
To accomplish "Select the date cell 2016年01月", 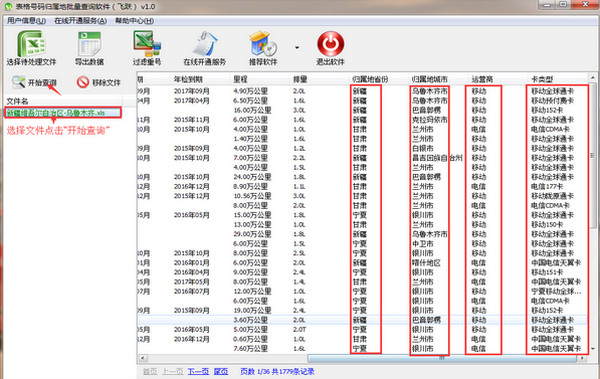I will (192, 263).
